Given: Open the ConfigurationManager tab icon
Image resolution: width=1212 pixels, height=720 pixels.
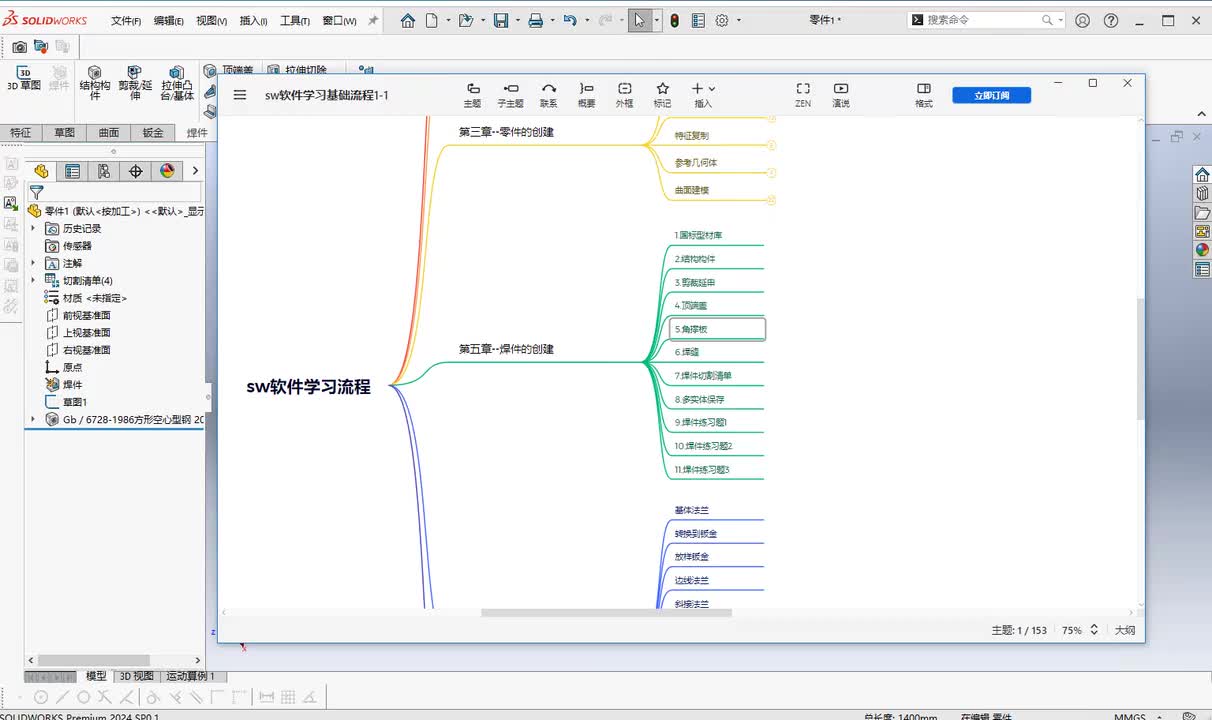Looking at the screenshot, I should pyautogui.click(x=104, y=171).
